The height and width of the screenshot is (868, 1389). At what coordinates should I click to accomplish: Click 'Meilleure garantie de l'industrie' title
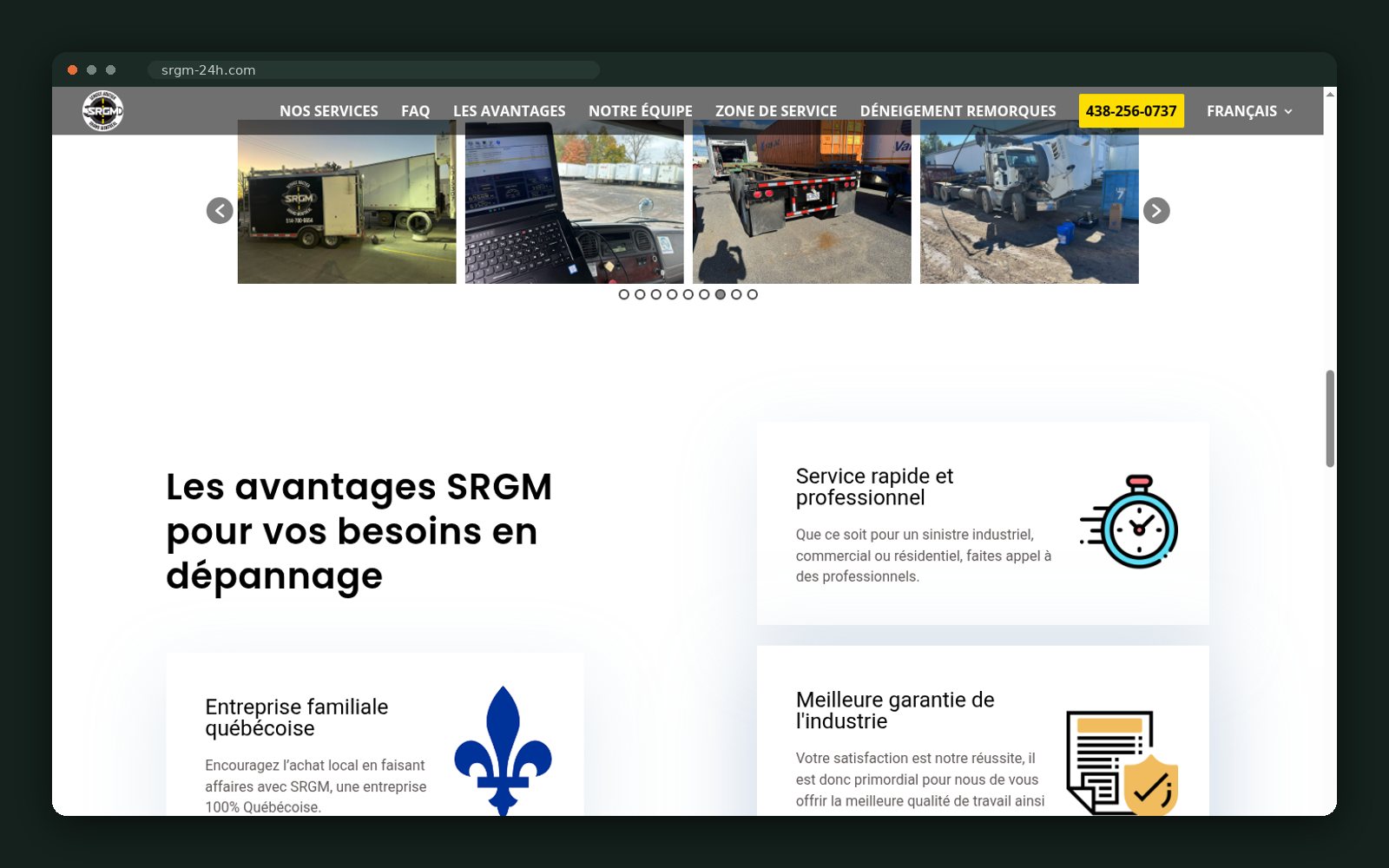(x=895, y=711)
